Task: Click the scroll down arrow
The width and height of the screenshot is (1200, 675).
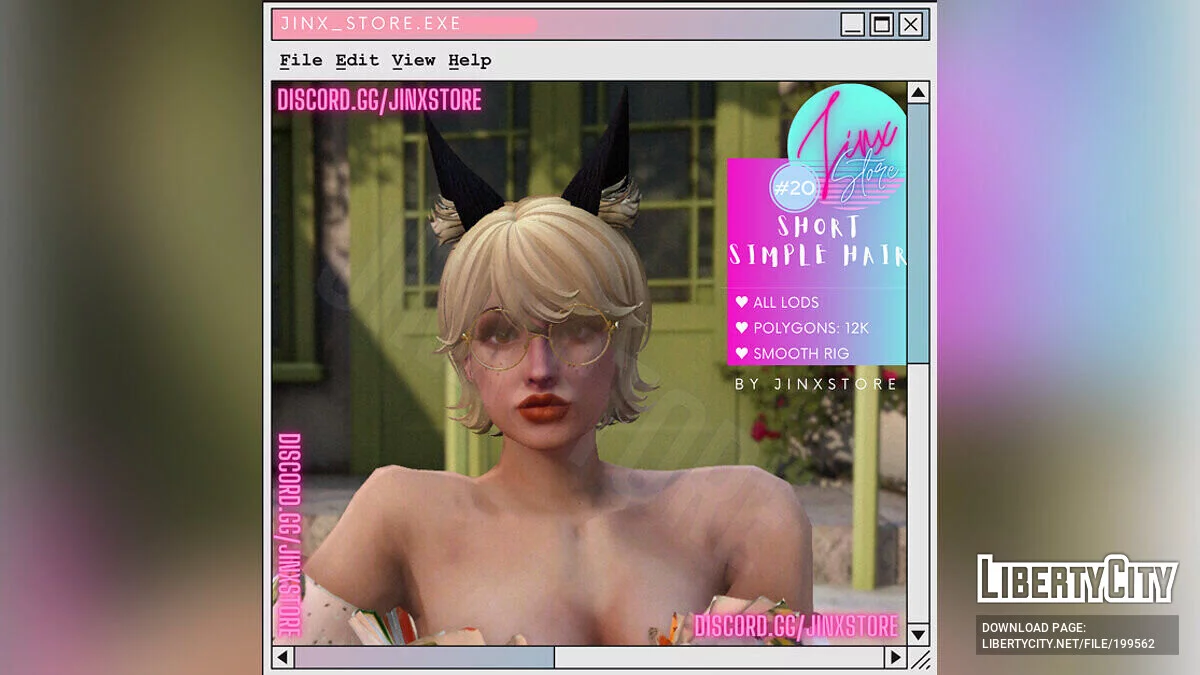Action: tap(918, 634)
